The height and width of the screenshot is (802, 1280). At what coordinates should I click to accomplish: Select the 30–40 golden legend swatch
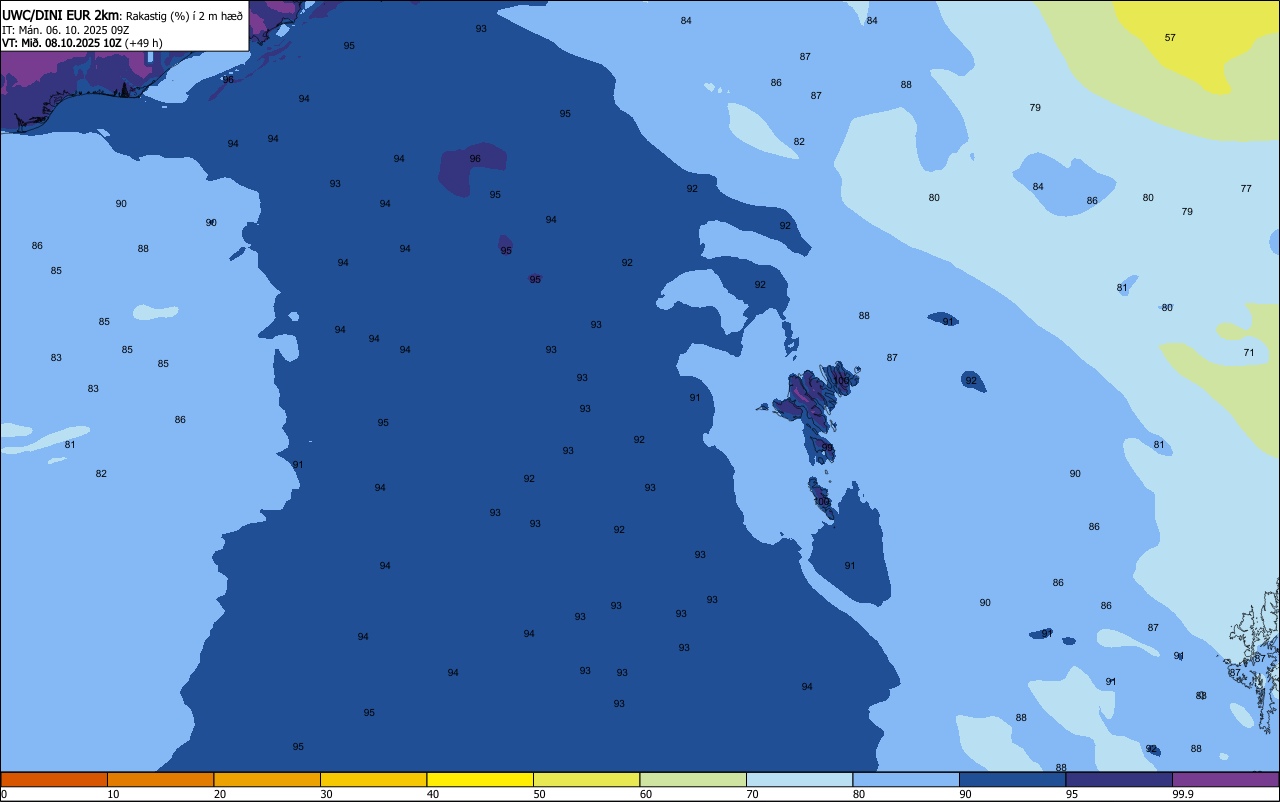(373, 779)
